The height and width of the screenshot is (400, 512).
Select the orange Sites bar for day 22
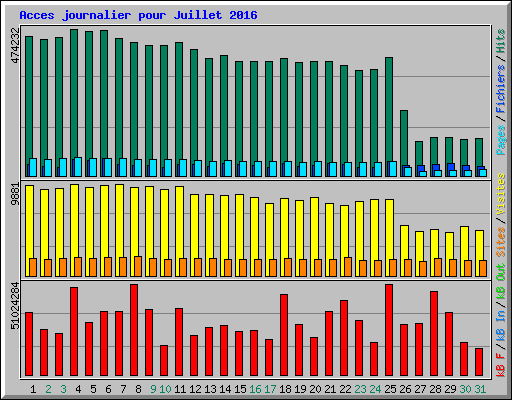348,267
